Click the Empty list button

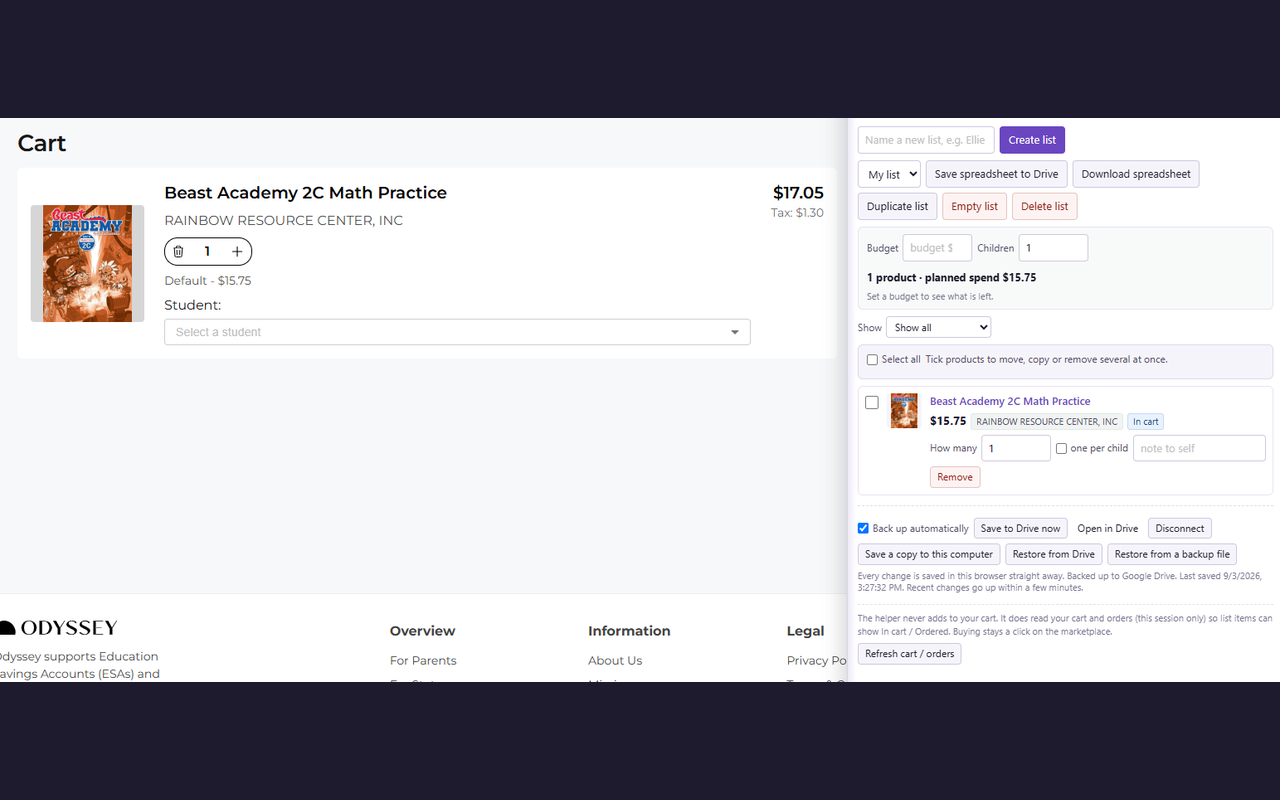pyautogui.click(x=974, y=206)
